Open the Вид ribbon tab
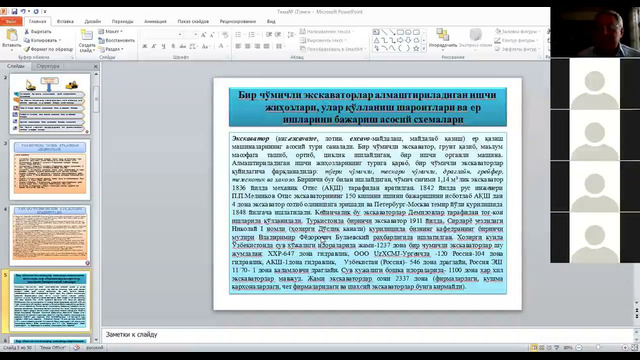 click(x=271, y=21)
